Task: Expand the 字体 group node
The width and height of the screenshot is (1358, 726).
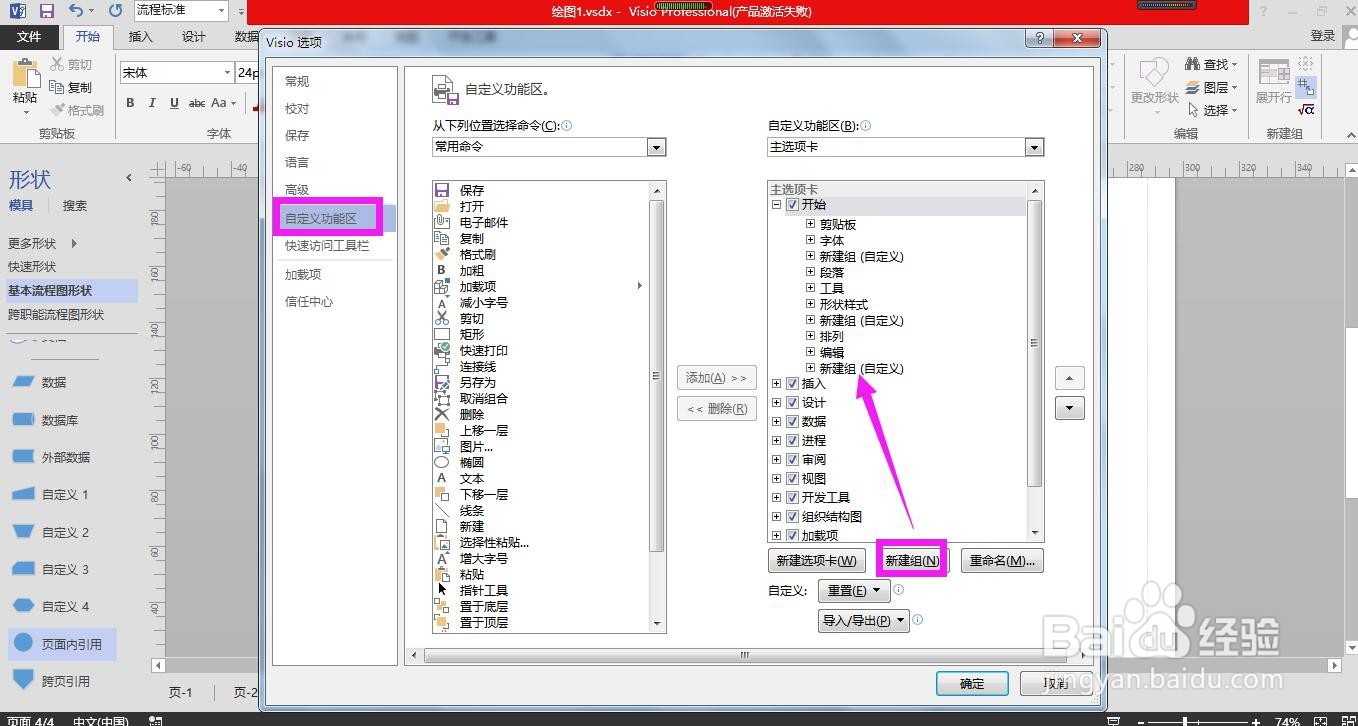Action: click(811, 240)
